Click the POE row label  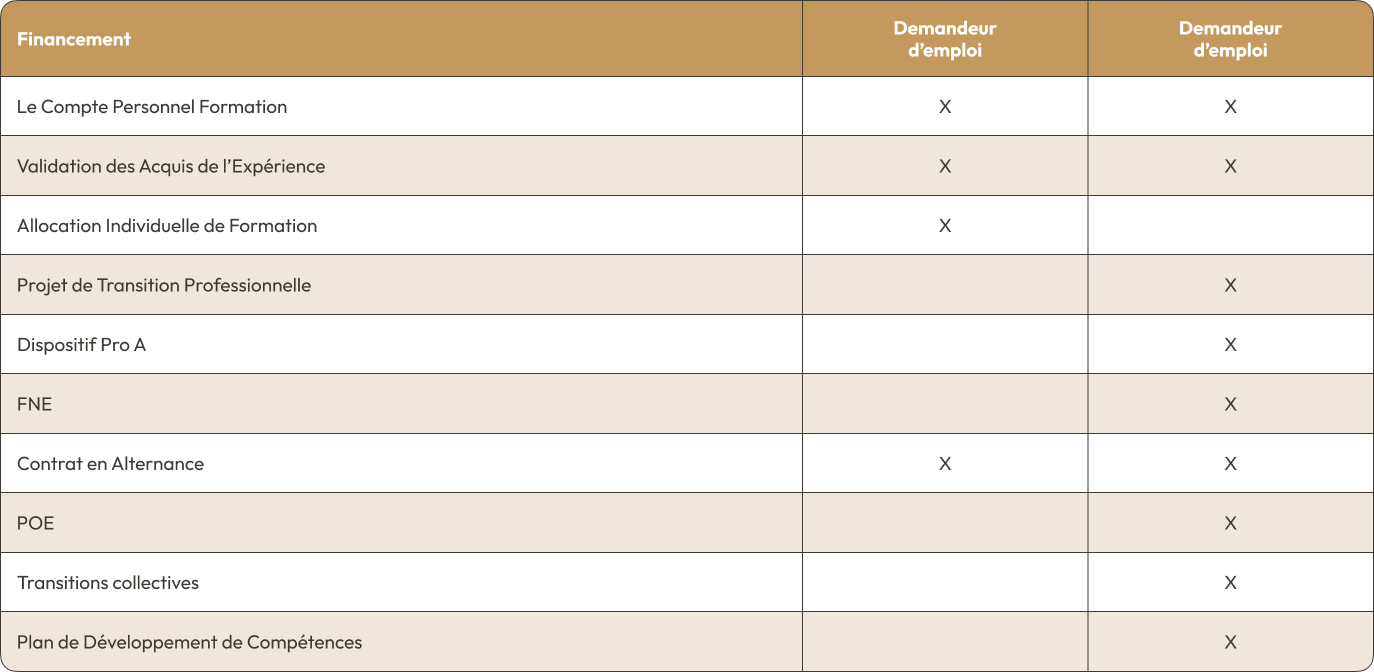click(36, 523)
